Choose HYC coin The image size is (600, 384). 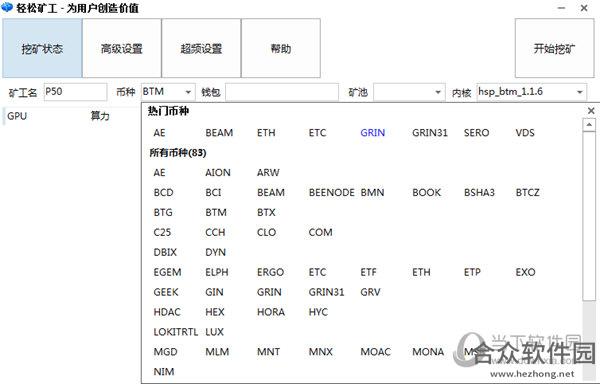318,312
